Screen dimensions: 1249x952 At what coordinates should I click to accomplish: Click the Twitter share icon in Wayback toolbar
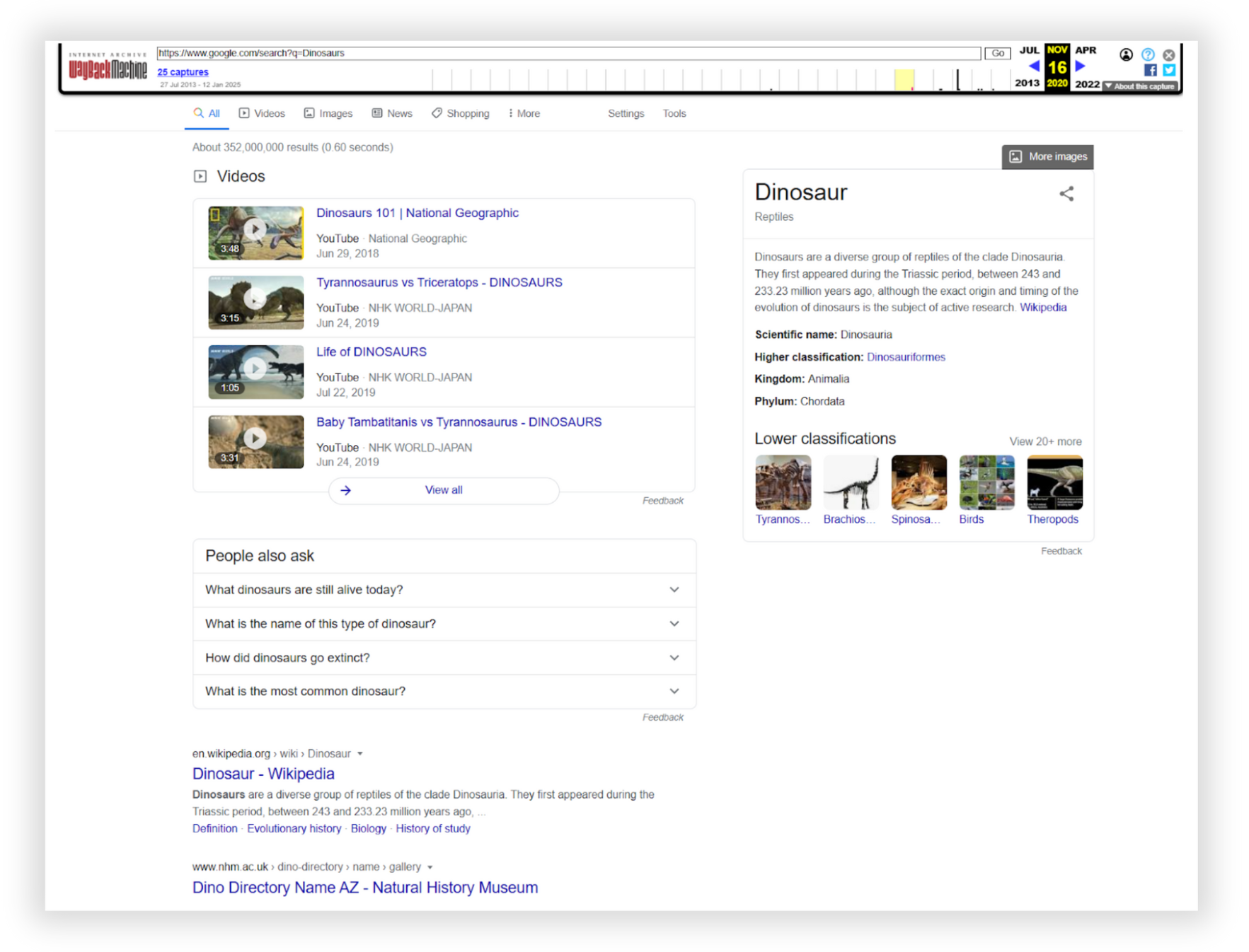(1169, 70)
